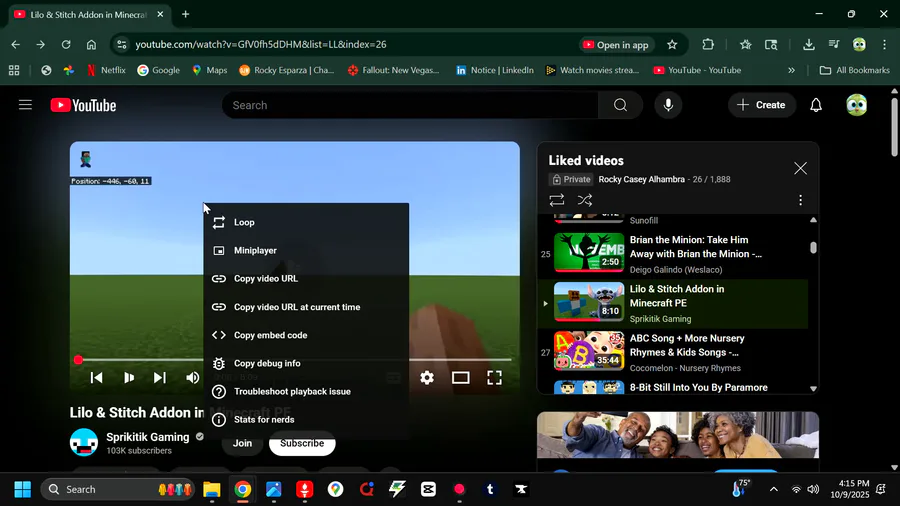Image resolution: width=900 pixels, height=506 pixels.
Task: Open Liked videos playlist more options
Action: pyautogui.click(x=800, y=200)
